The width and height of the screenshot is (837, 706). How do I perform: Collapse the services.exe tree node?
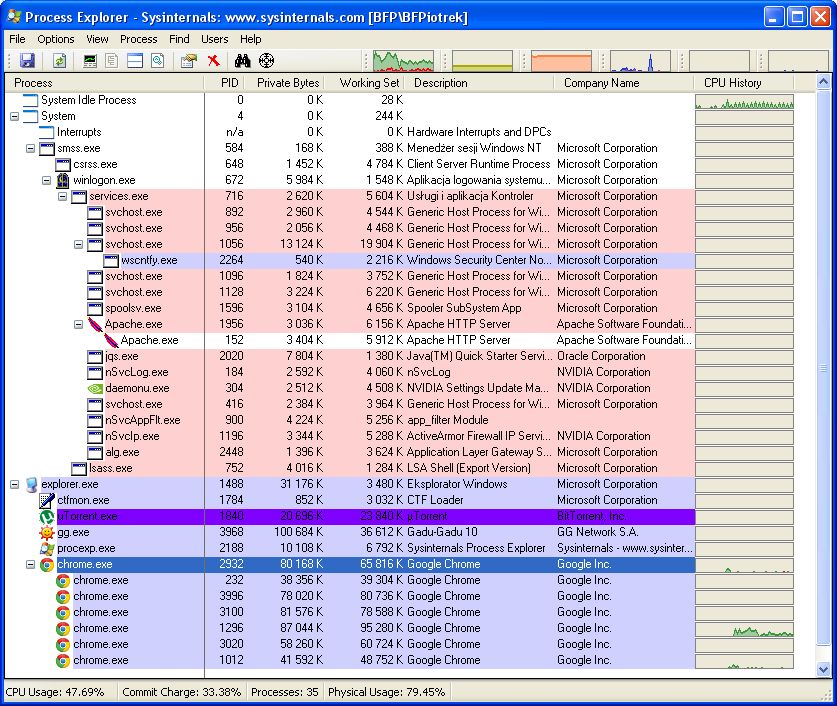pos(62,196)
